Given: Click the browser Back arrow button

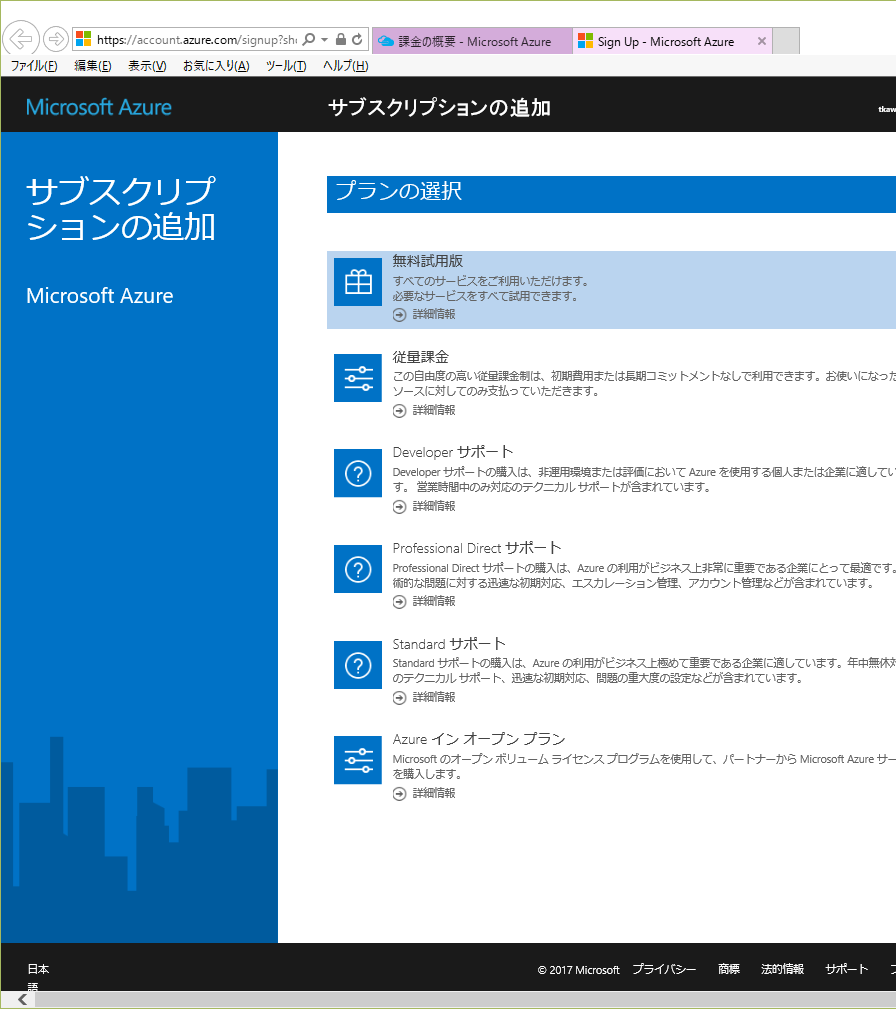Looking at the screenshot, I should point(21,39).
